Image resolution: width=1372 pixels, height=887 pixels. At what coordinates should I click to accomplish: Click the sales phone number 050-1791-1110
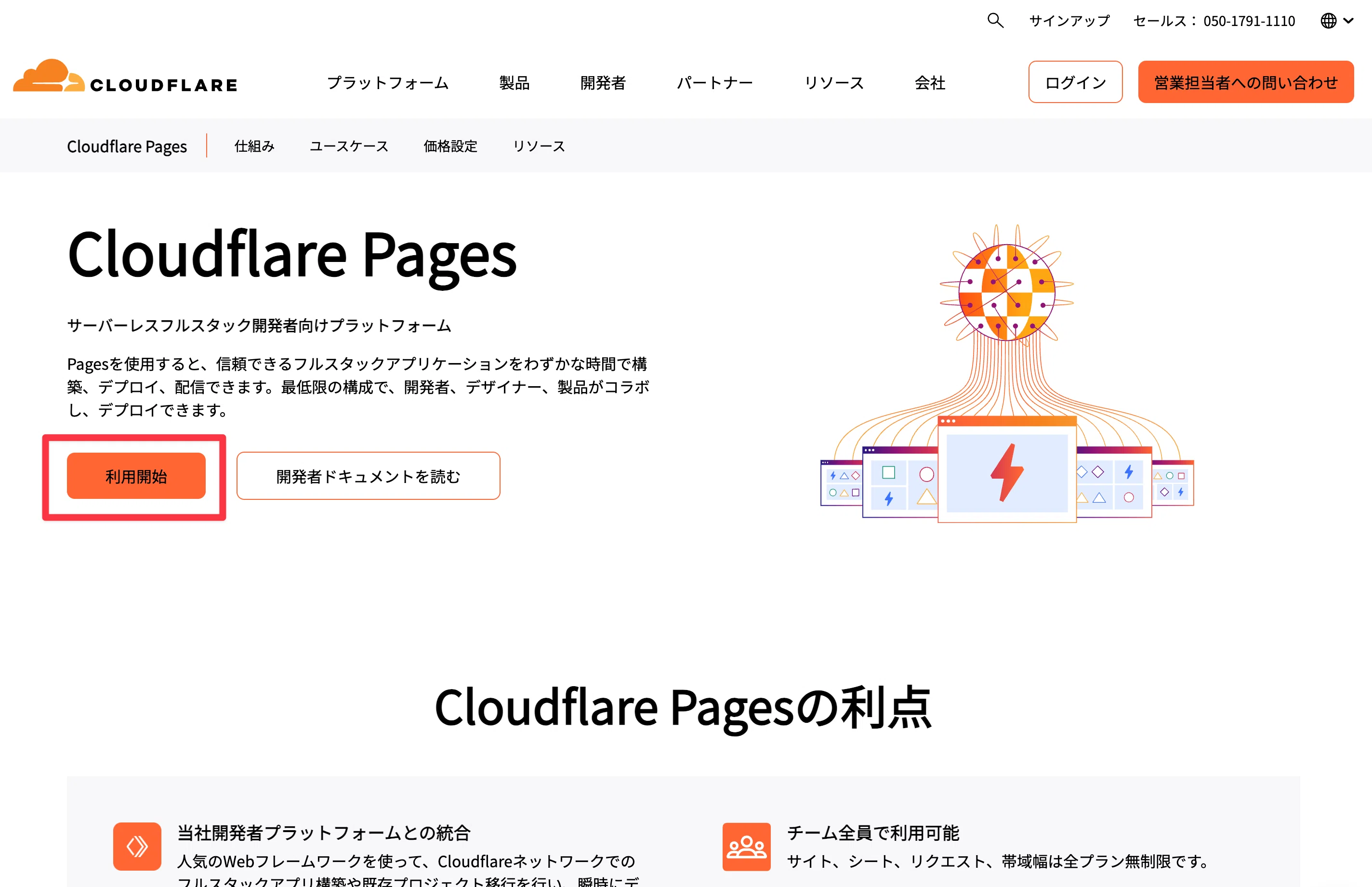(1249, 21)
